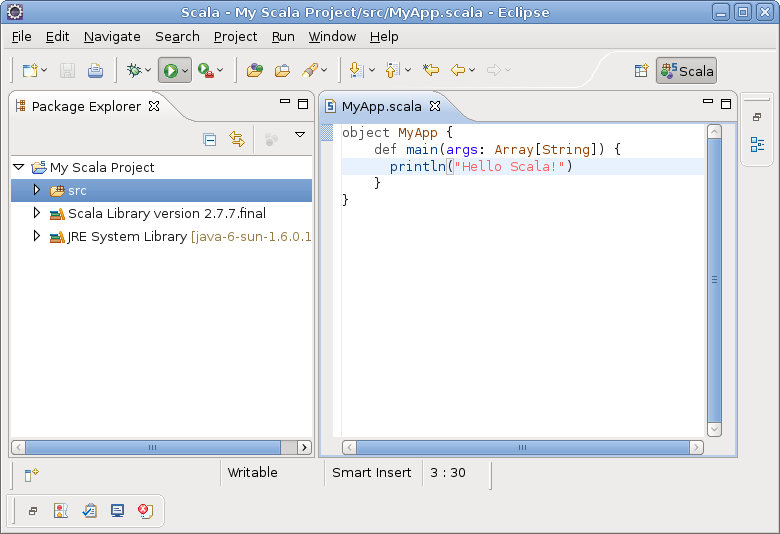Click the Open Perspective icon
Screen dimensions: 780x534
click(642, 70)
